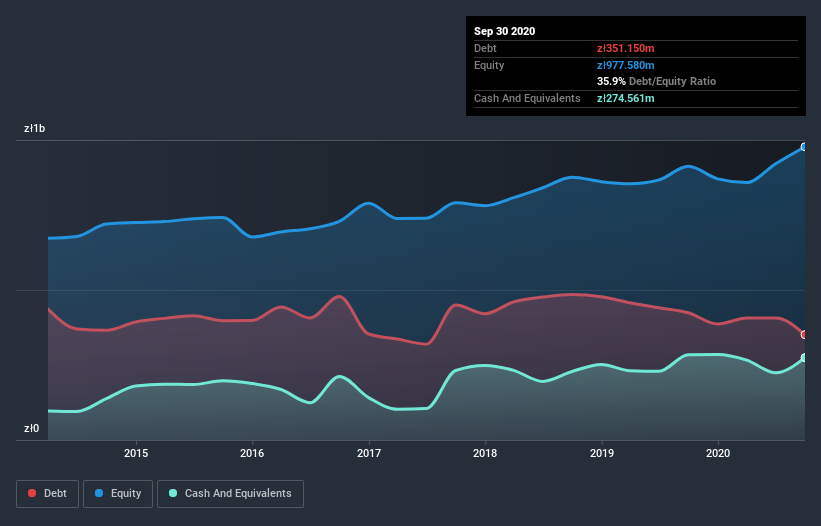
Task: Click the 2020 x-axis label
Action: point(718,453)
